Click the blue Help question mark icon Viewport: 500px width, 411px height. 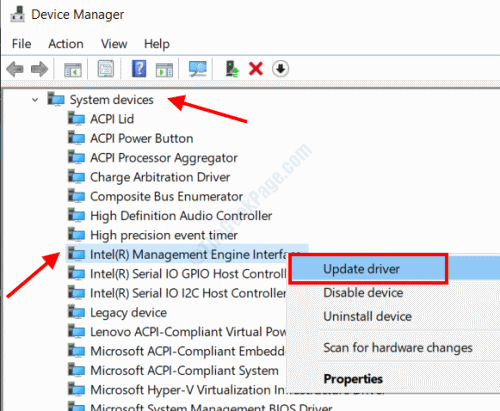139,69
